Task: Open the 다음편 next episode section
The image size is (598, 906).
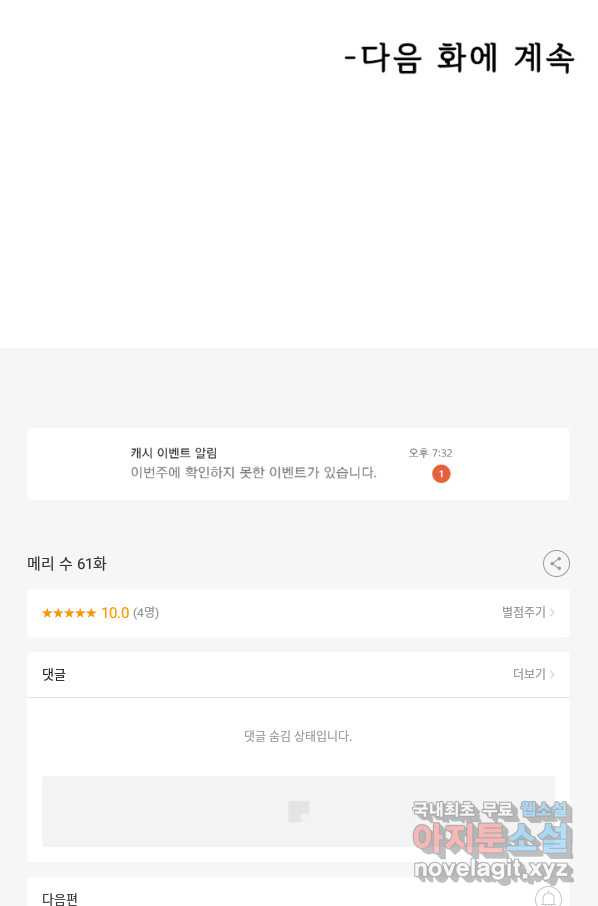Action: 60,898
